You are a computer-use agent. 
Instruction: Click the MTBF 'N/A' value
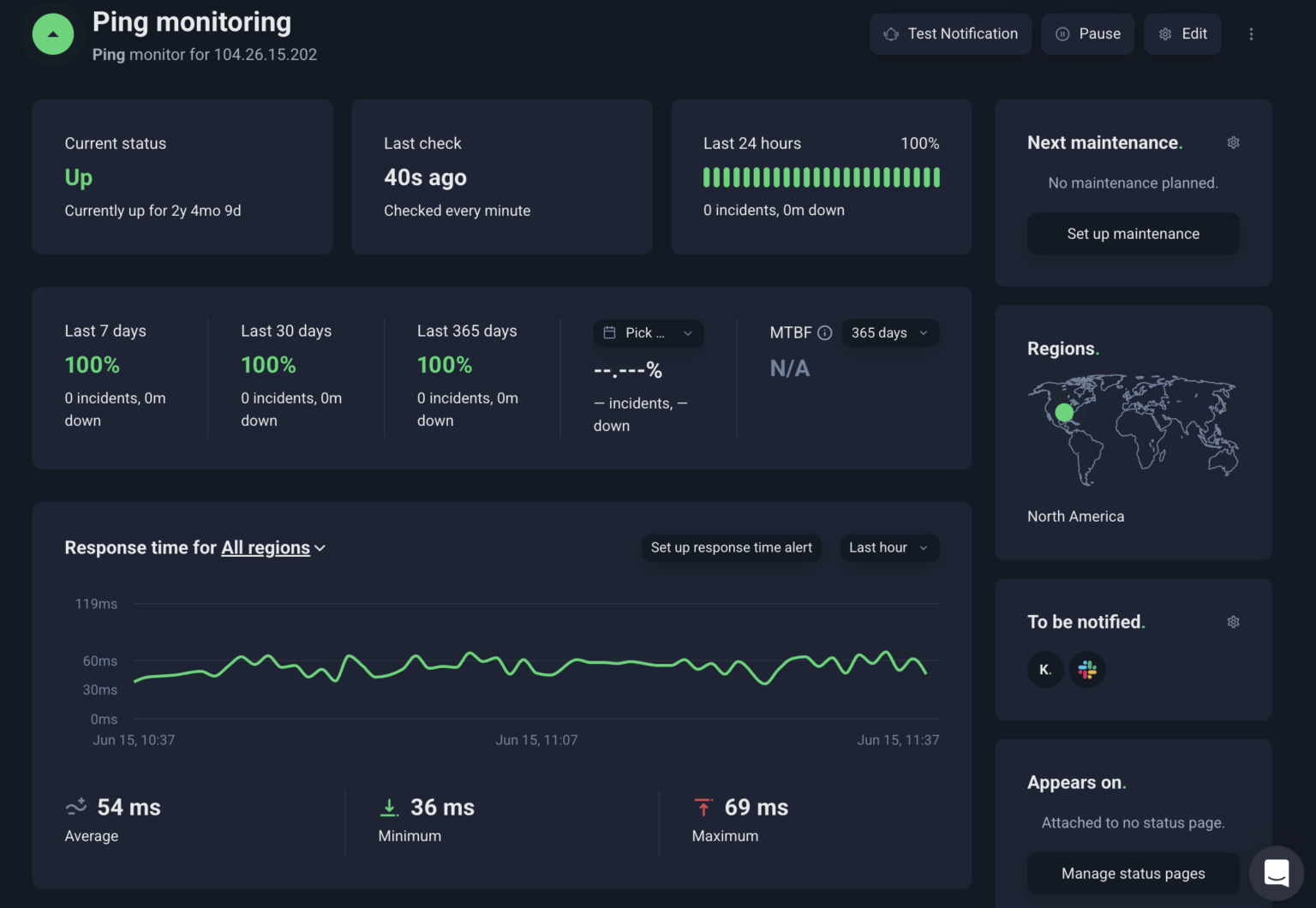coord(789,368)
